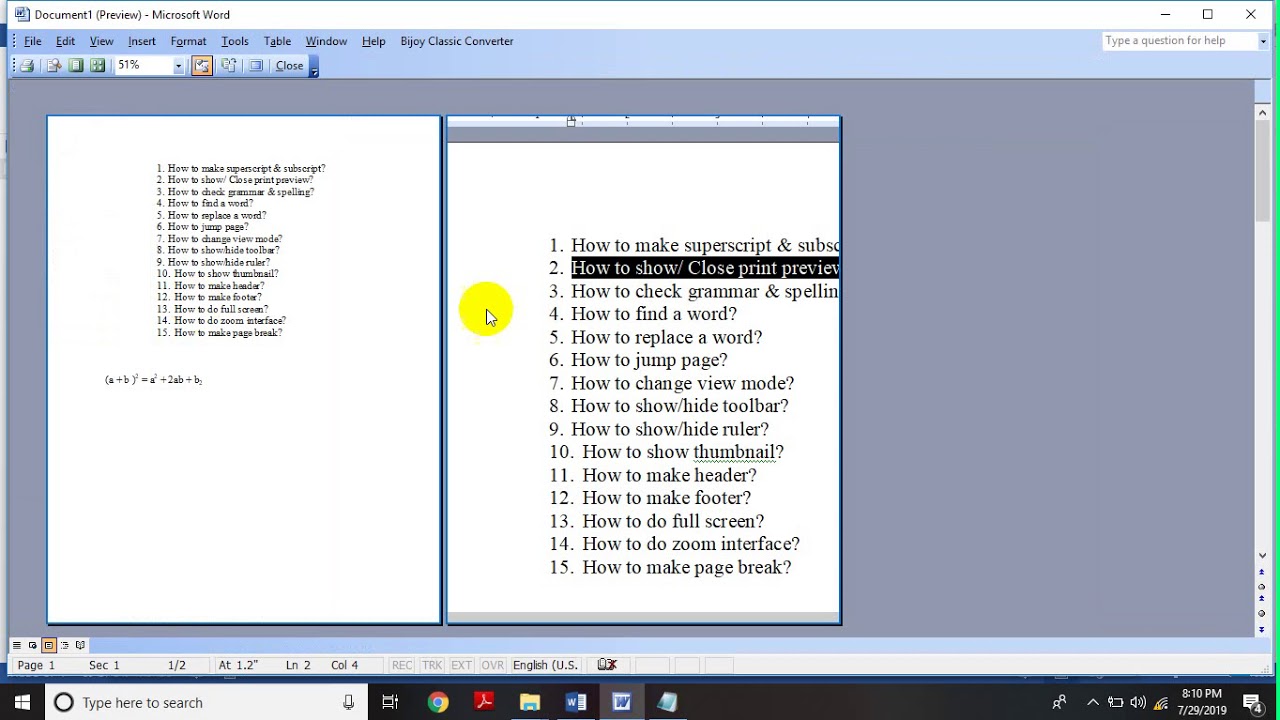Click the line 'How to jump page?' on page two
The height and width of the screenshot is (720, 1280).
[x=649, y=360]
